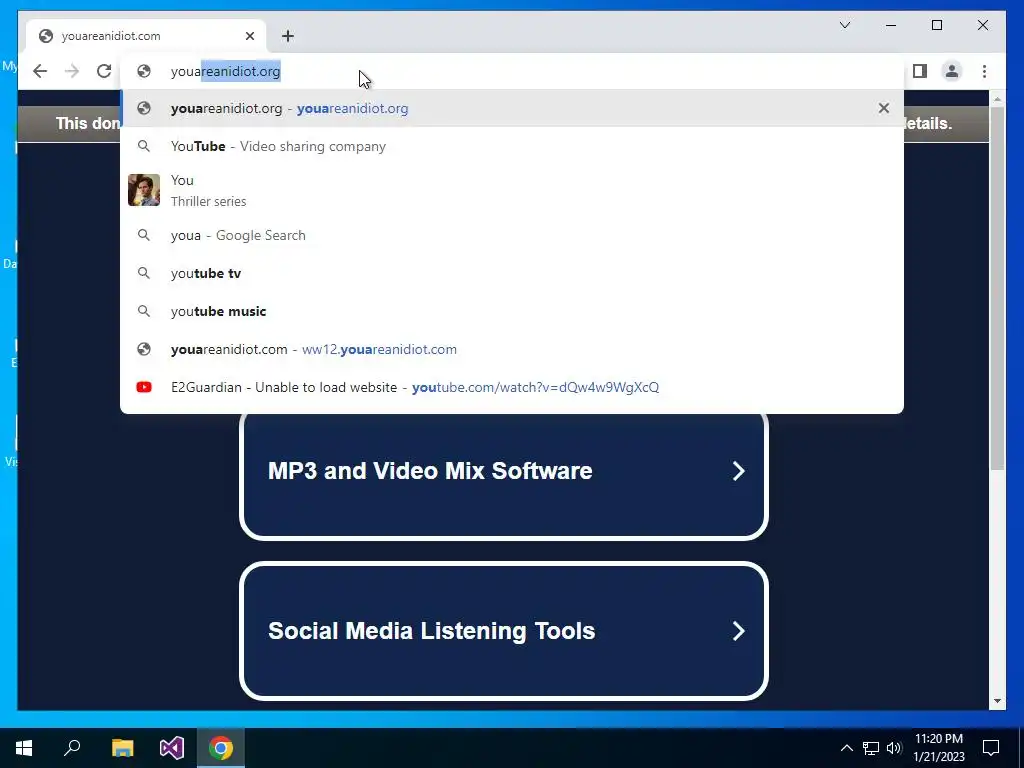Click the scrollbar up arrow

(x=997, y=99)
